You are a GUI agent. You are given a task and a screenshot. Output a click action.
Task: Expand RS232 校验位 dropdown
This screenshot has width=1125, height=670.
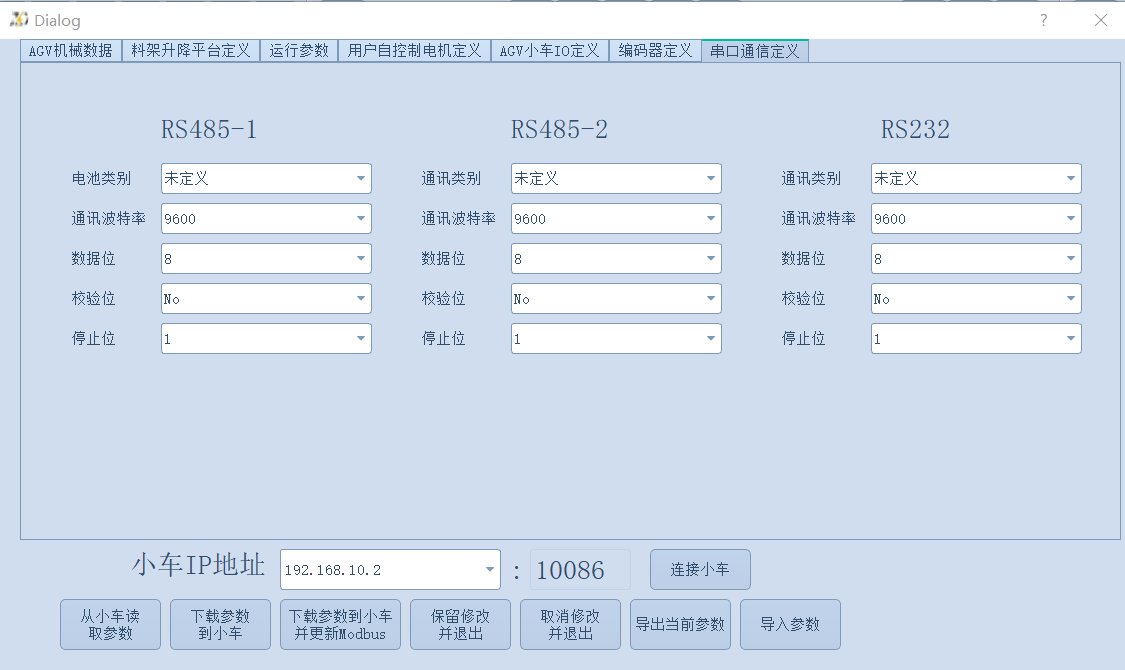(976, 299)
